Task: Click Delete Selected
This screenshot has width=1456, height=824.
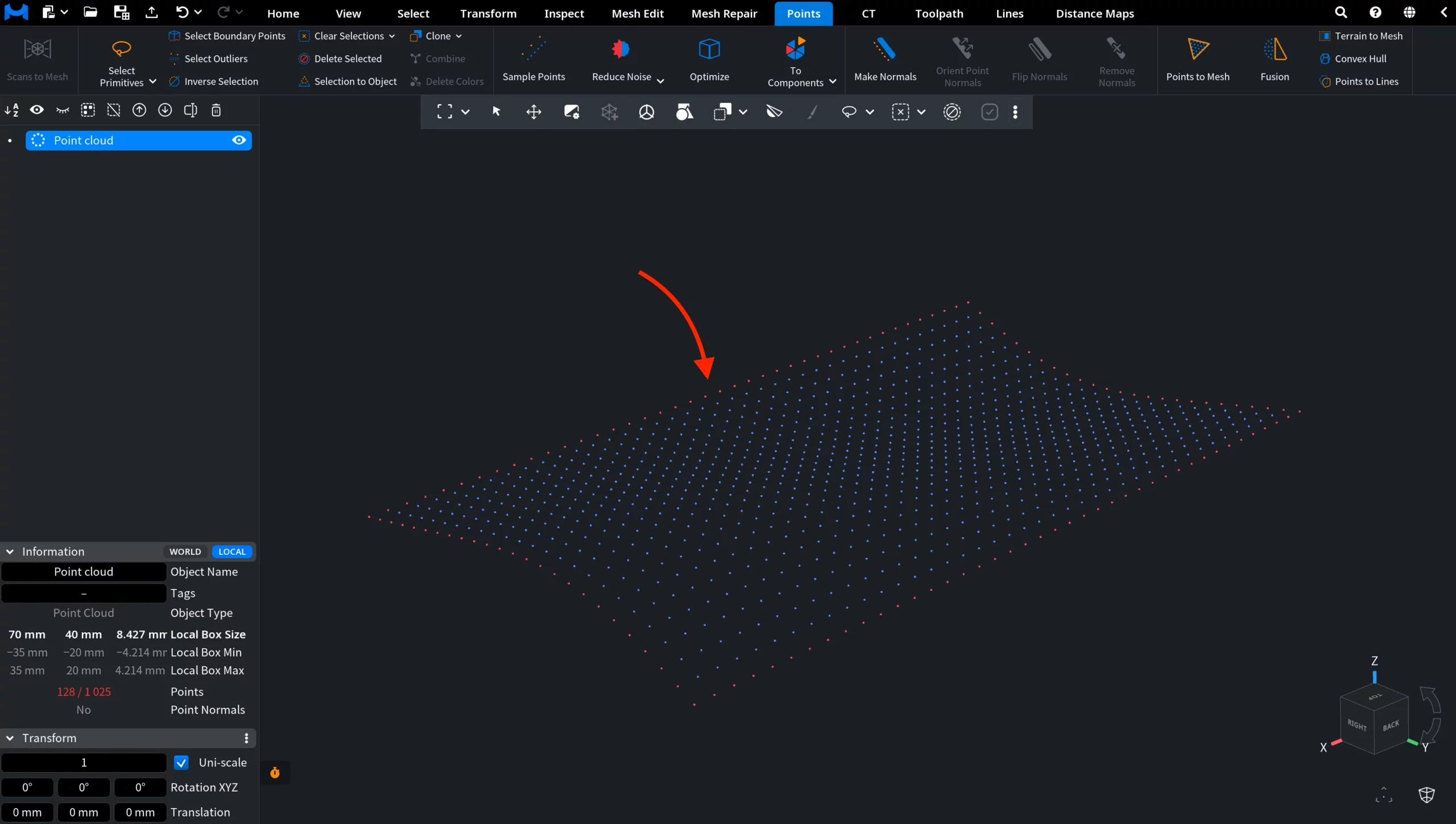Action: point(340,59)
